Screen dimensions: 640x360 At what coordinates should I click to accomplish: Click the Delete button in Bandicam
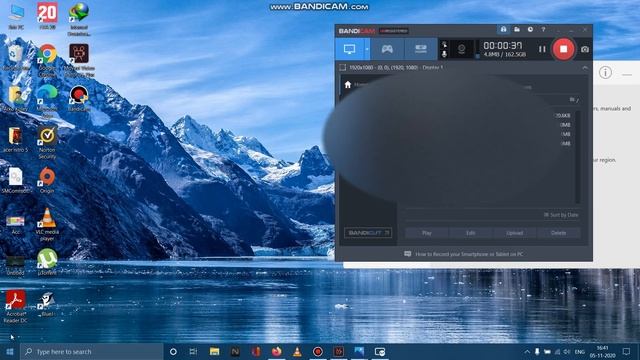point(558,233)
